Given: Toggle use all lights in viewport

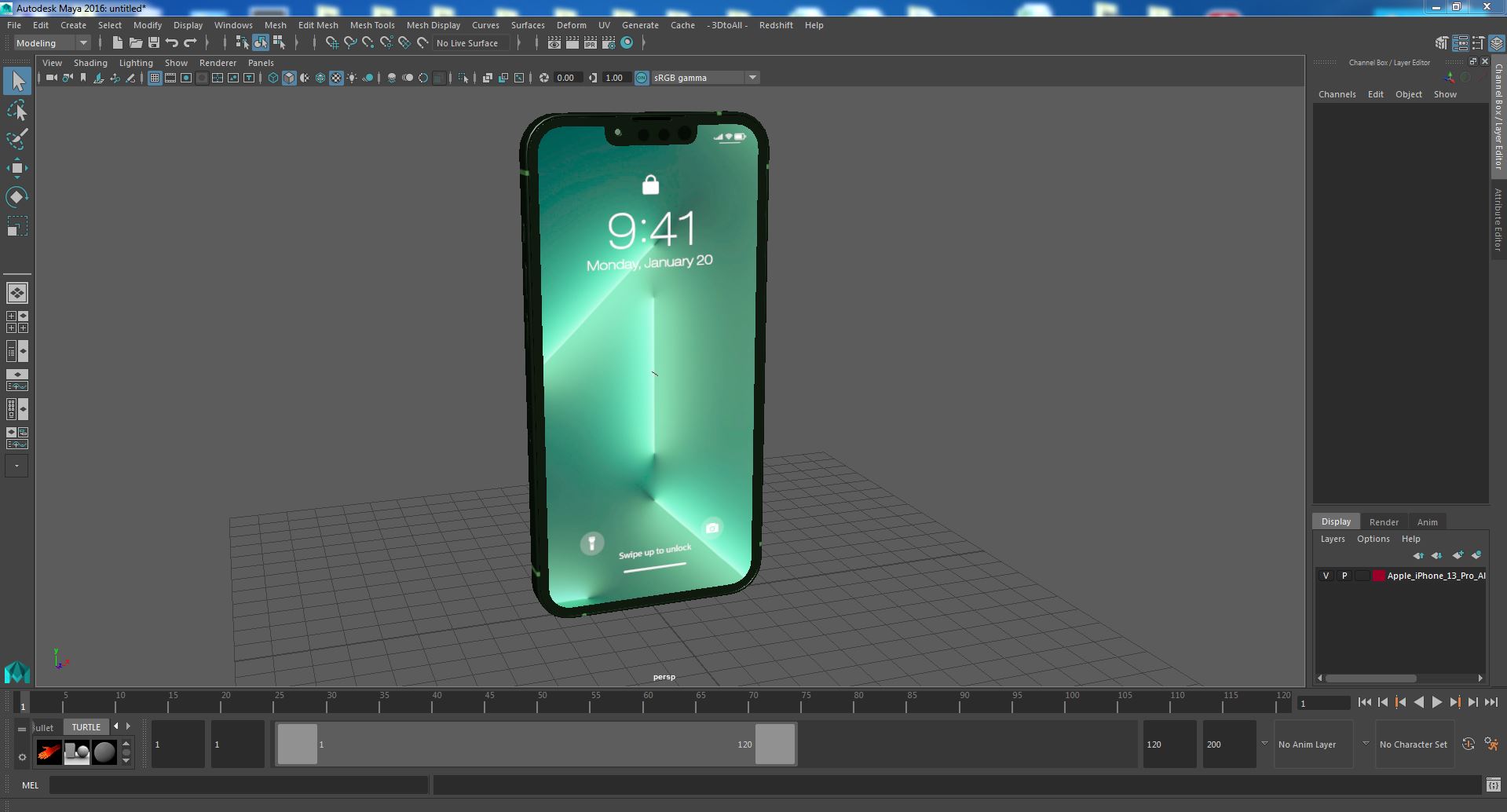Looking at the screenshot, I should (x=352, y=78).
